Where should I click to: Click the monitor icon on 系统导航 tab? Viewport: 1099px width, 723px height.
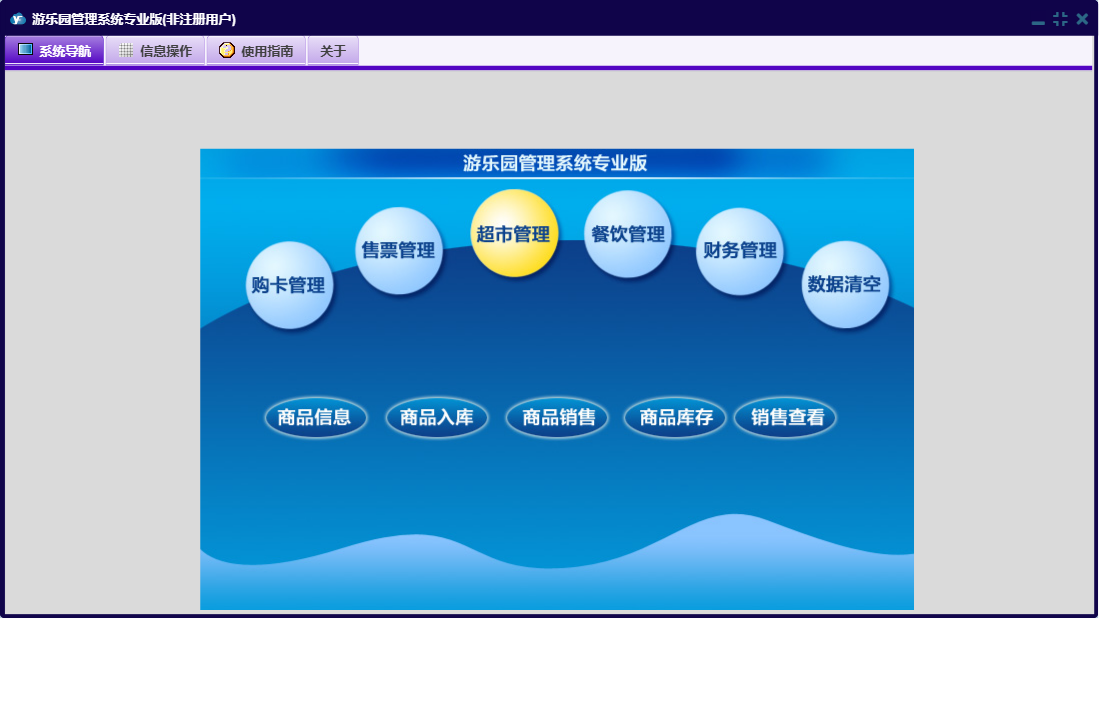pos(25,50)
